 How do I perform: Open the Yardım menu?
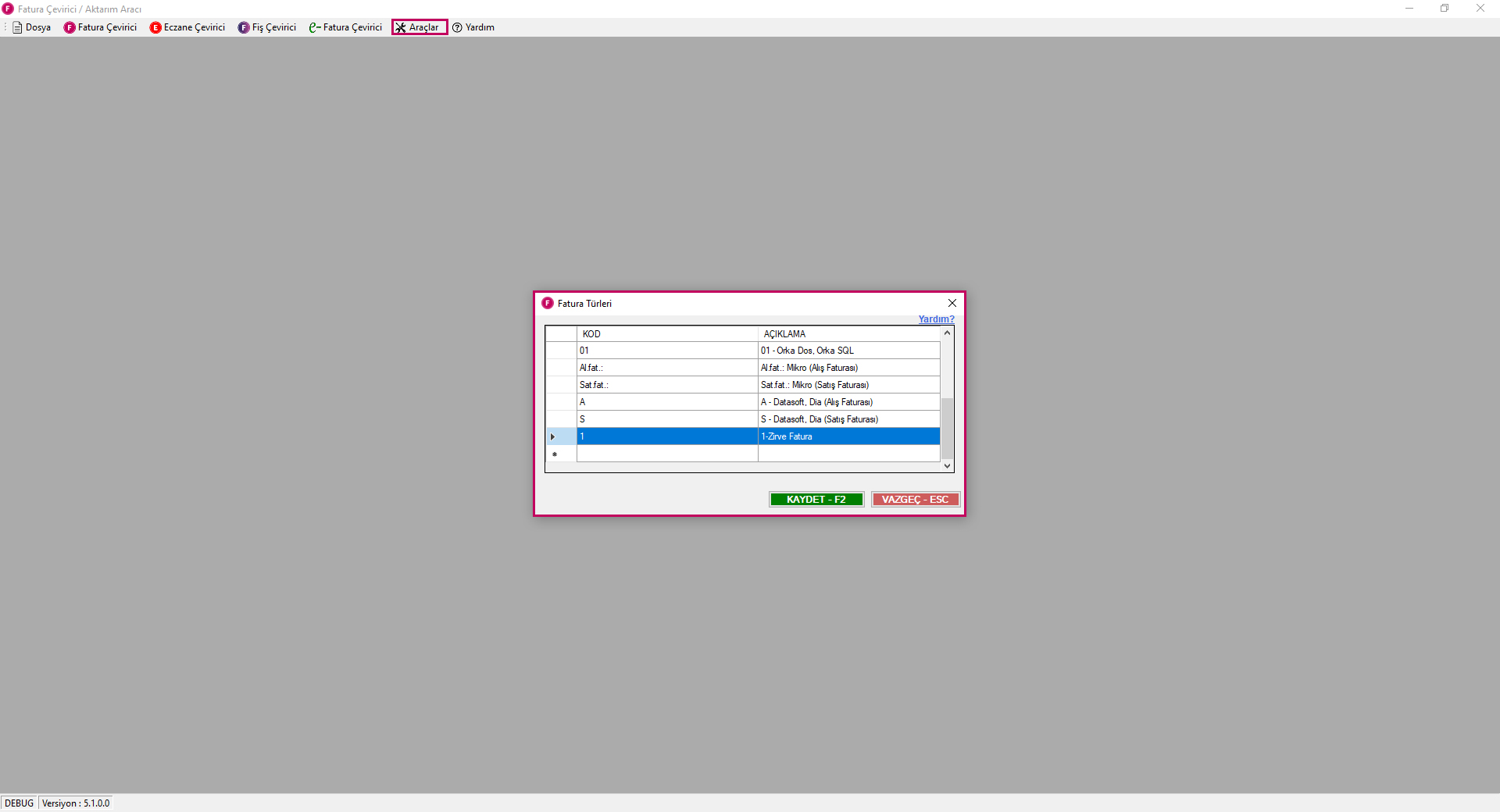click(x=473, y=27)
